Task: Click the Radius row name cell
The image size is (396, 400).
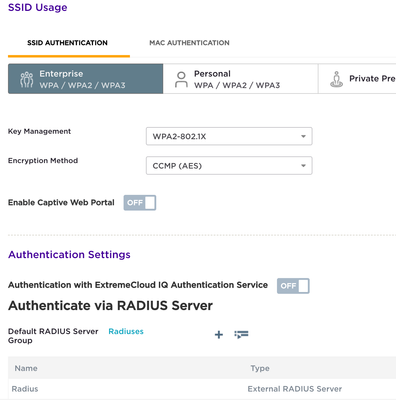Action: (25, 389)
